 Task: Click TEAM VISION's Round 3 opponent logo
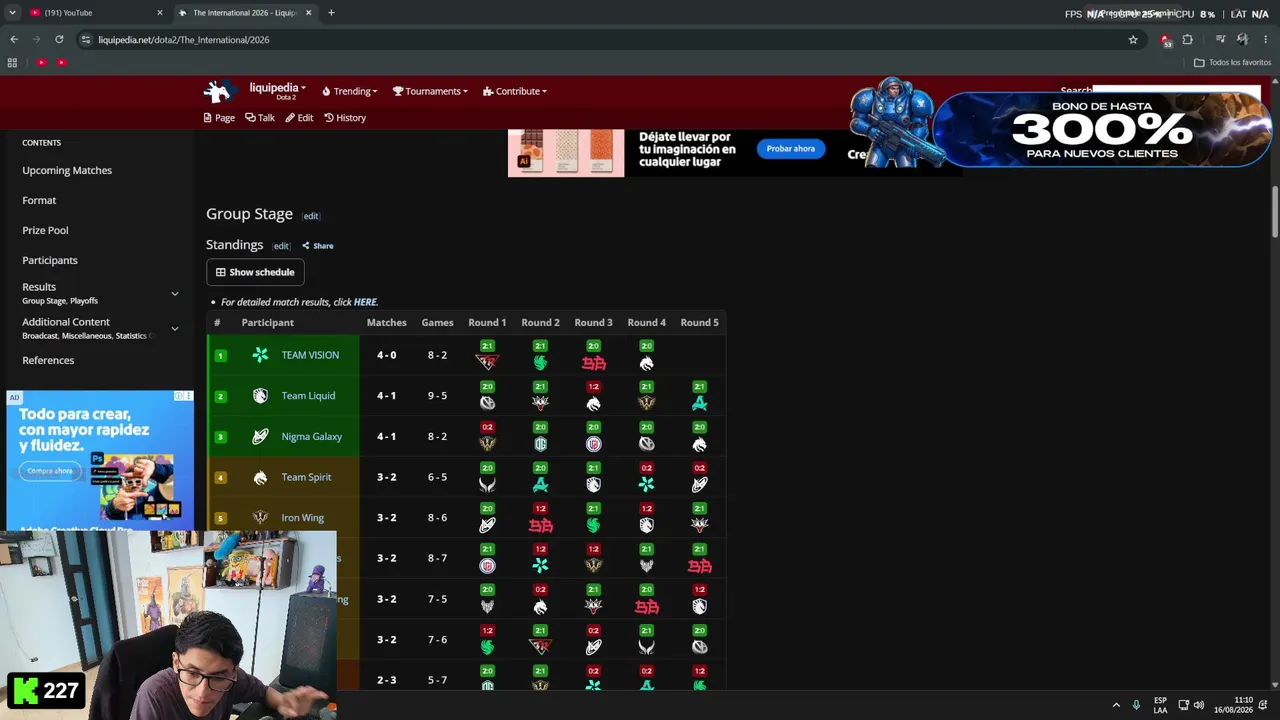point(593,363)
